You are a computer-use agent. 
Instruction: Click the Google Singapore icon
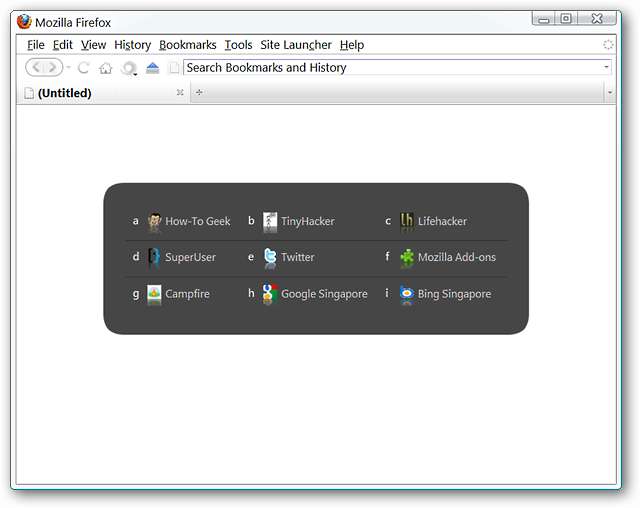click(270, 293)
